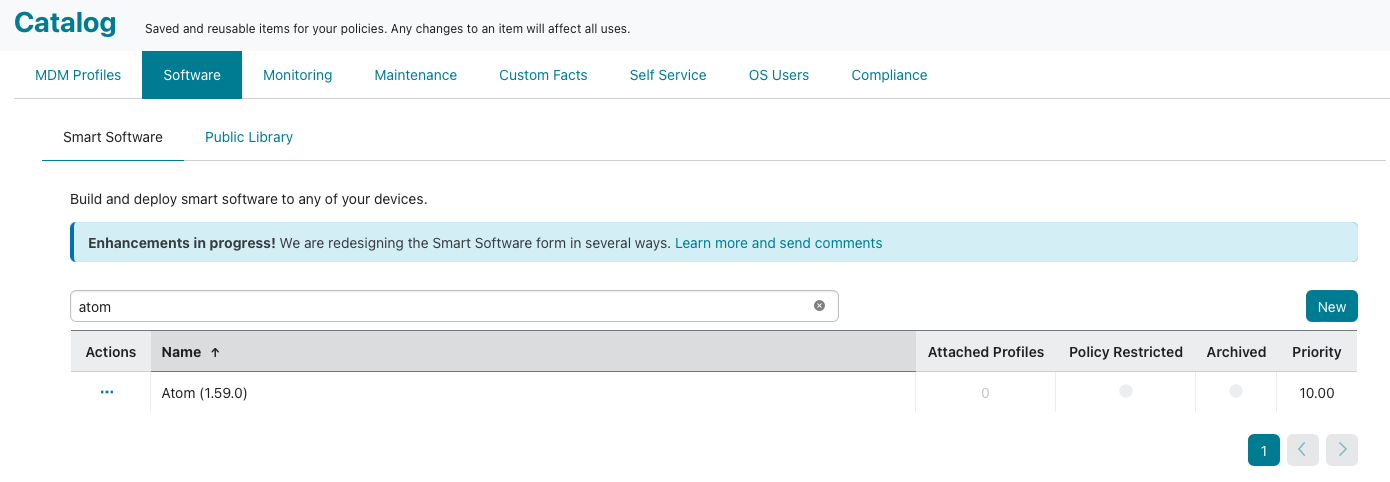The height and width of the screenshot is (482, 1390).
Task: Select page 1 in pagination
Action: tap(1264, 450)
